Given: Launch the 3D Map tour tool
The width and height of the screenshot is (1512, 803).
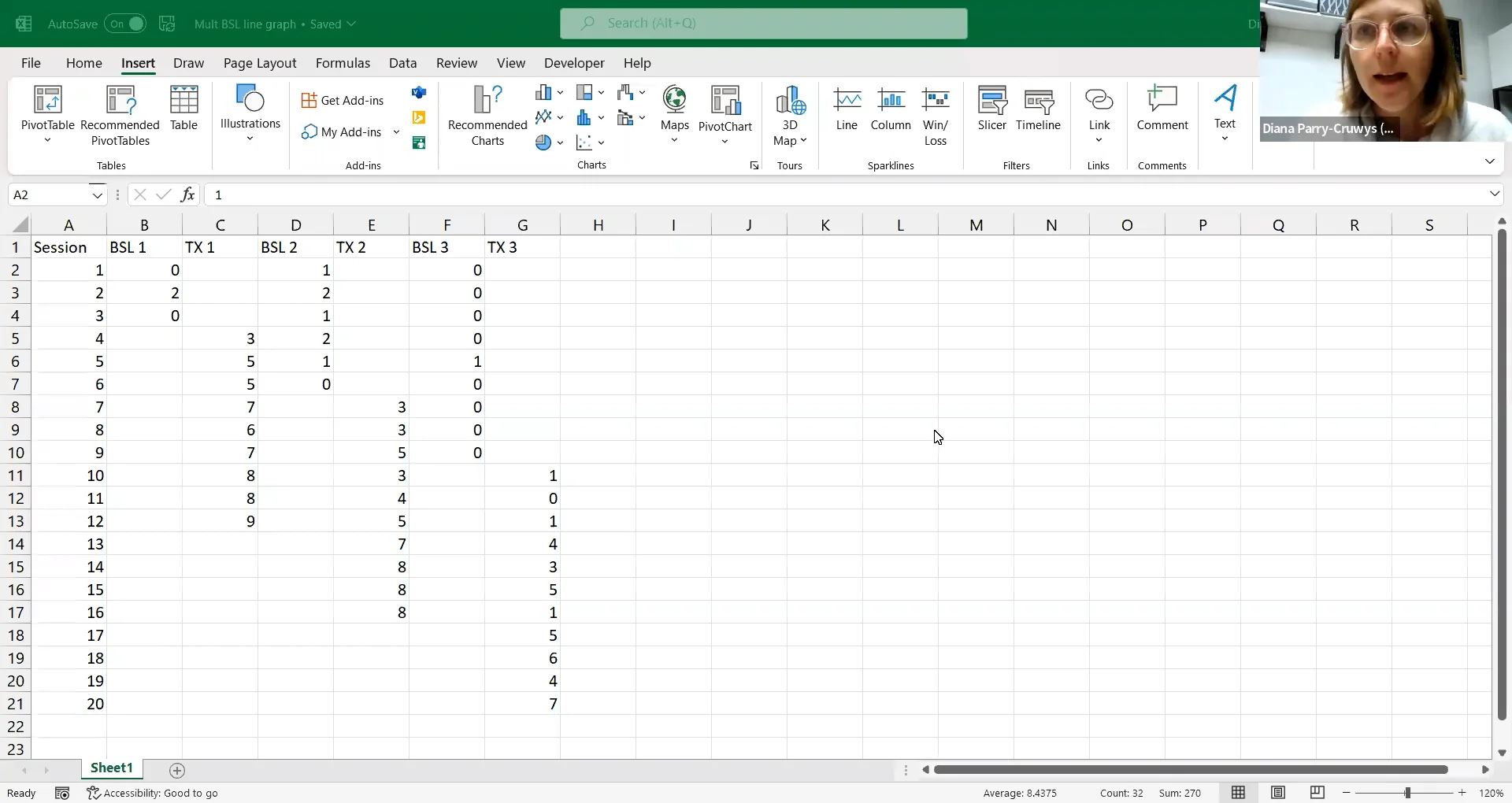Looking at the screenshot, I should click(x=790, y=114).
